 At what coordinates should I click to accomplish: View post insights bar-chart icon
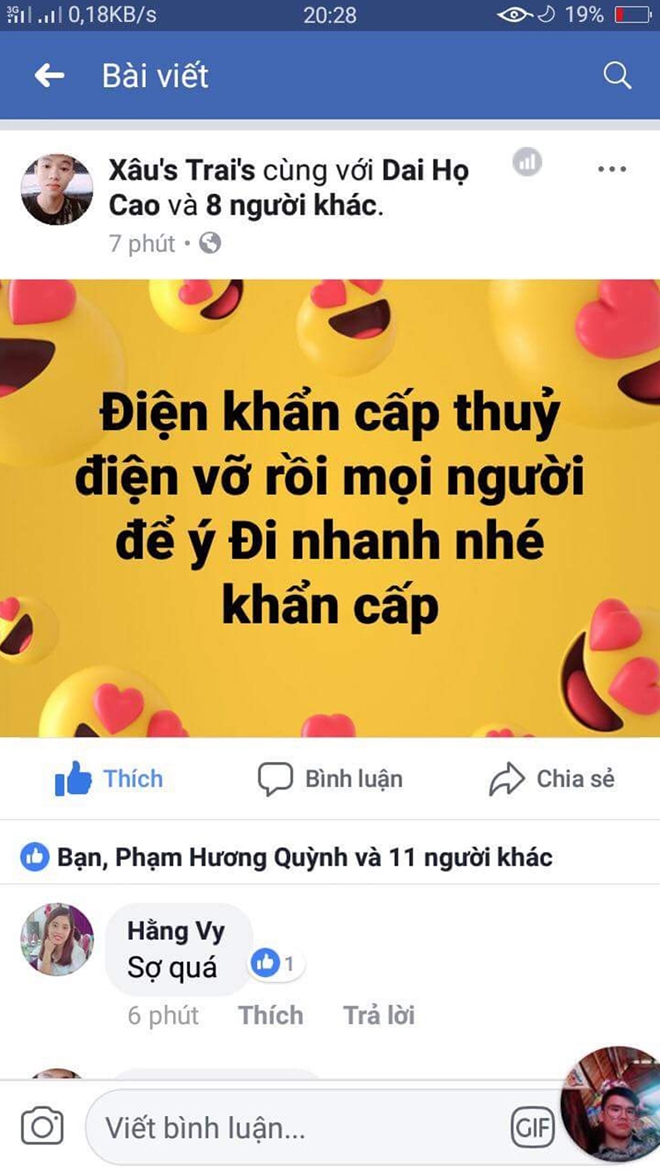tap(527, 162)
